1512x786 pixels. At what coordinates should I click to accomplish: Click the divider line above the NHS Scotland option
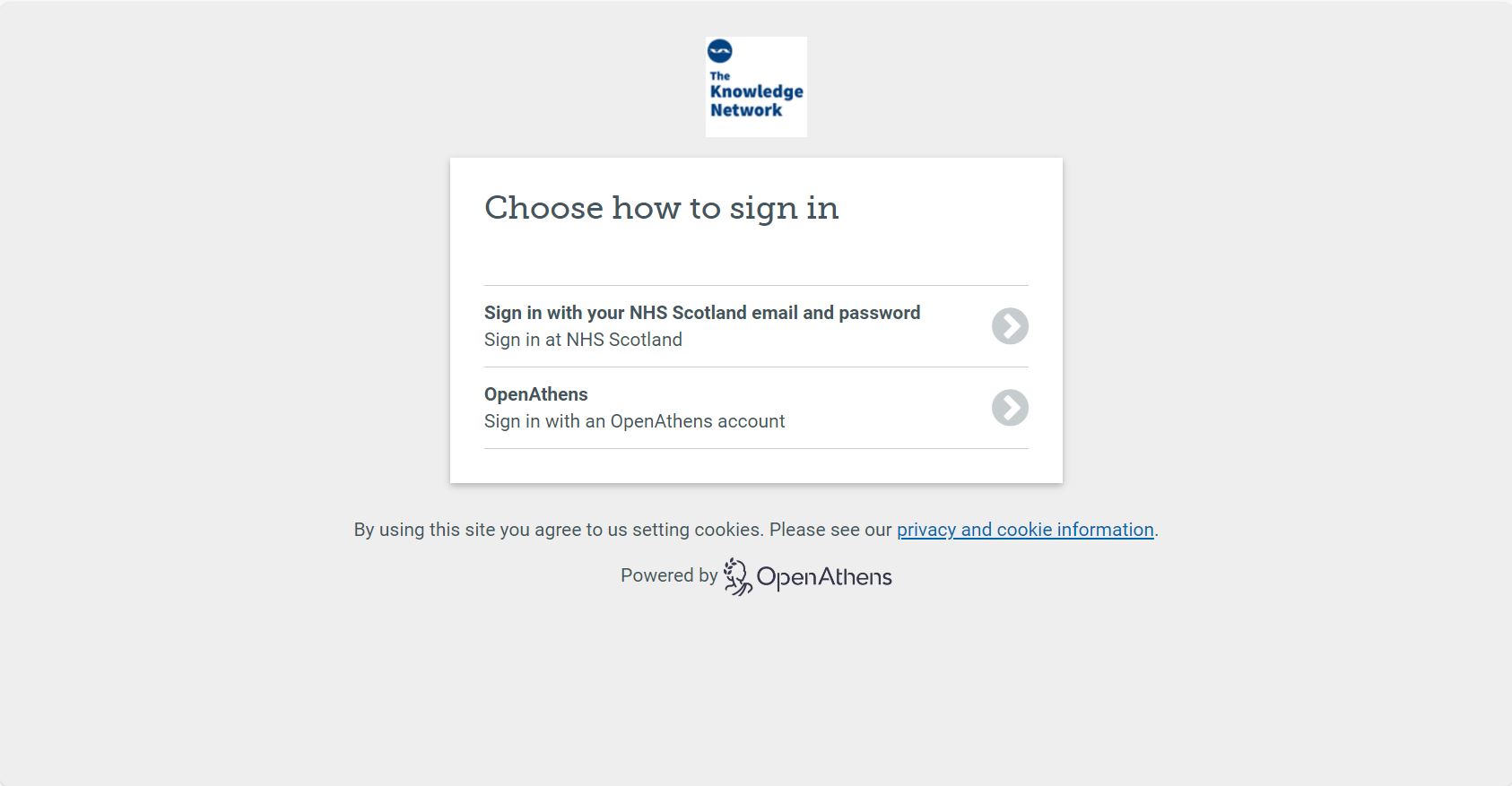756,285
